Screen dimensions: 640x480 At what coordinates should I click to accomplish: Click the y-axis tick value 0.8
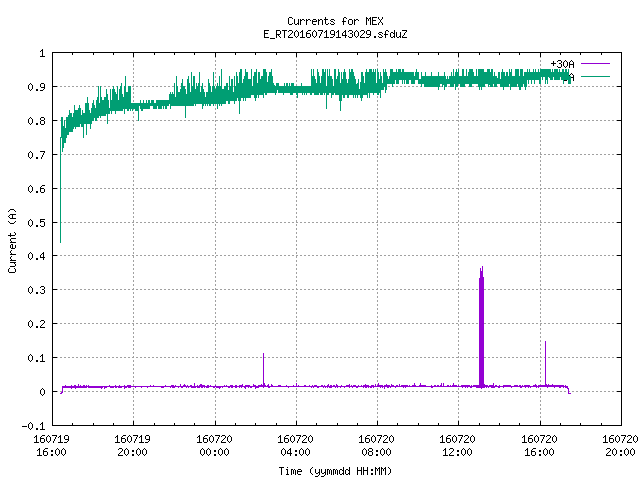(36, 121)
